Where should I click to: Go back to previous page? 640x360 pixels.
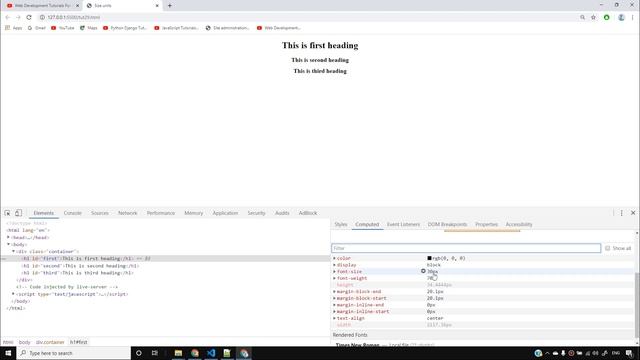coord(8,18)
